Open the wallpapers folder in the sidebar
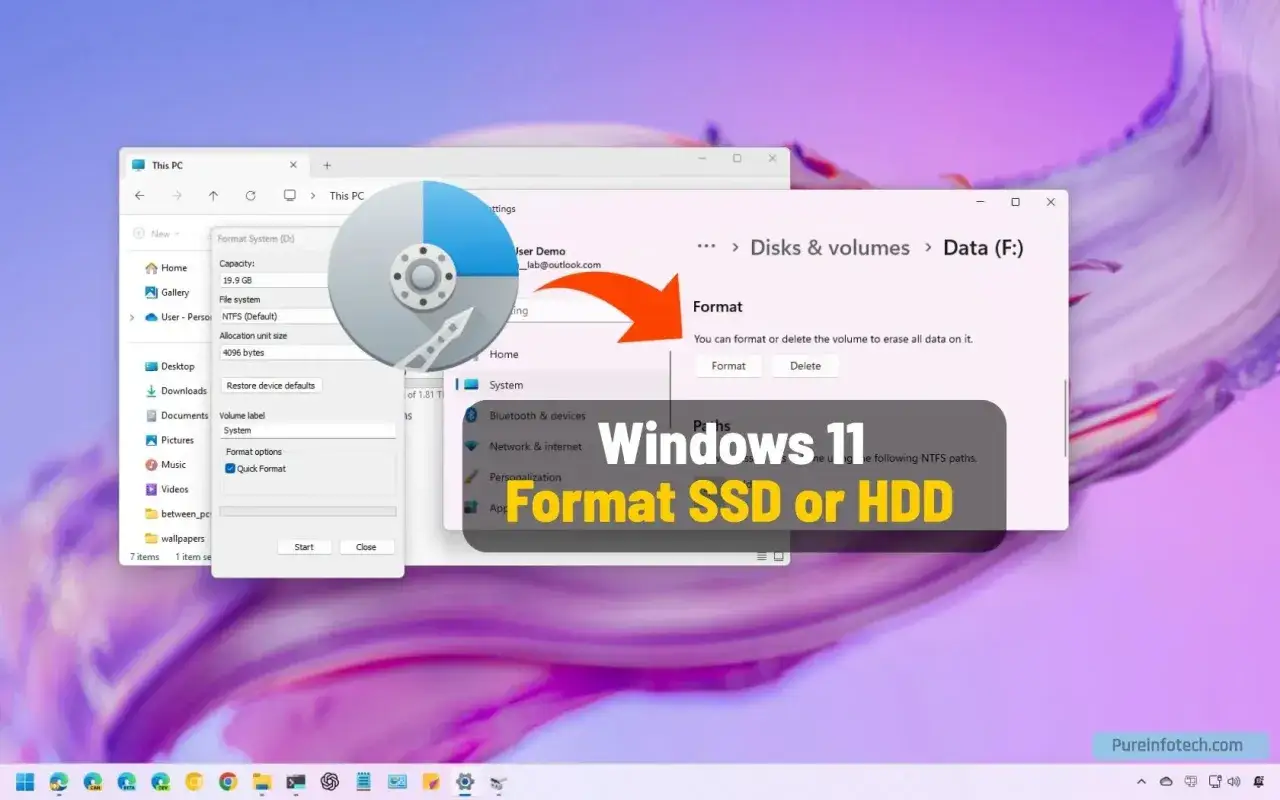 pos(174,538)
